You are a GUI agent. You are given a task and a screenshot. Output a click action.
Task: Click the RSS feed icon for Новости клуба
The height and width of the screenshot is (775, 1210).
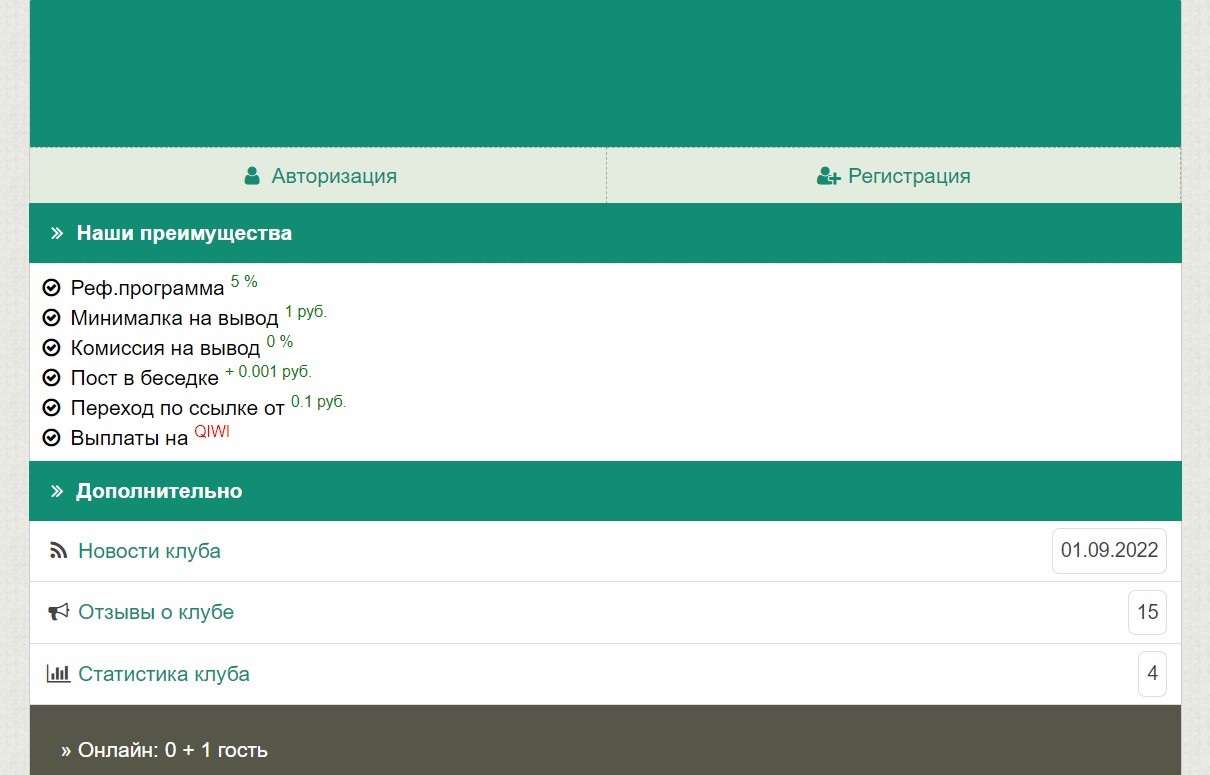coord(58,551)
